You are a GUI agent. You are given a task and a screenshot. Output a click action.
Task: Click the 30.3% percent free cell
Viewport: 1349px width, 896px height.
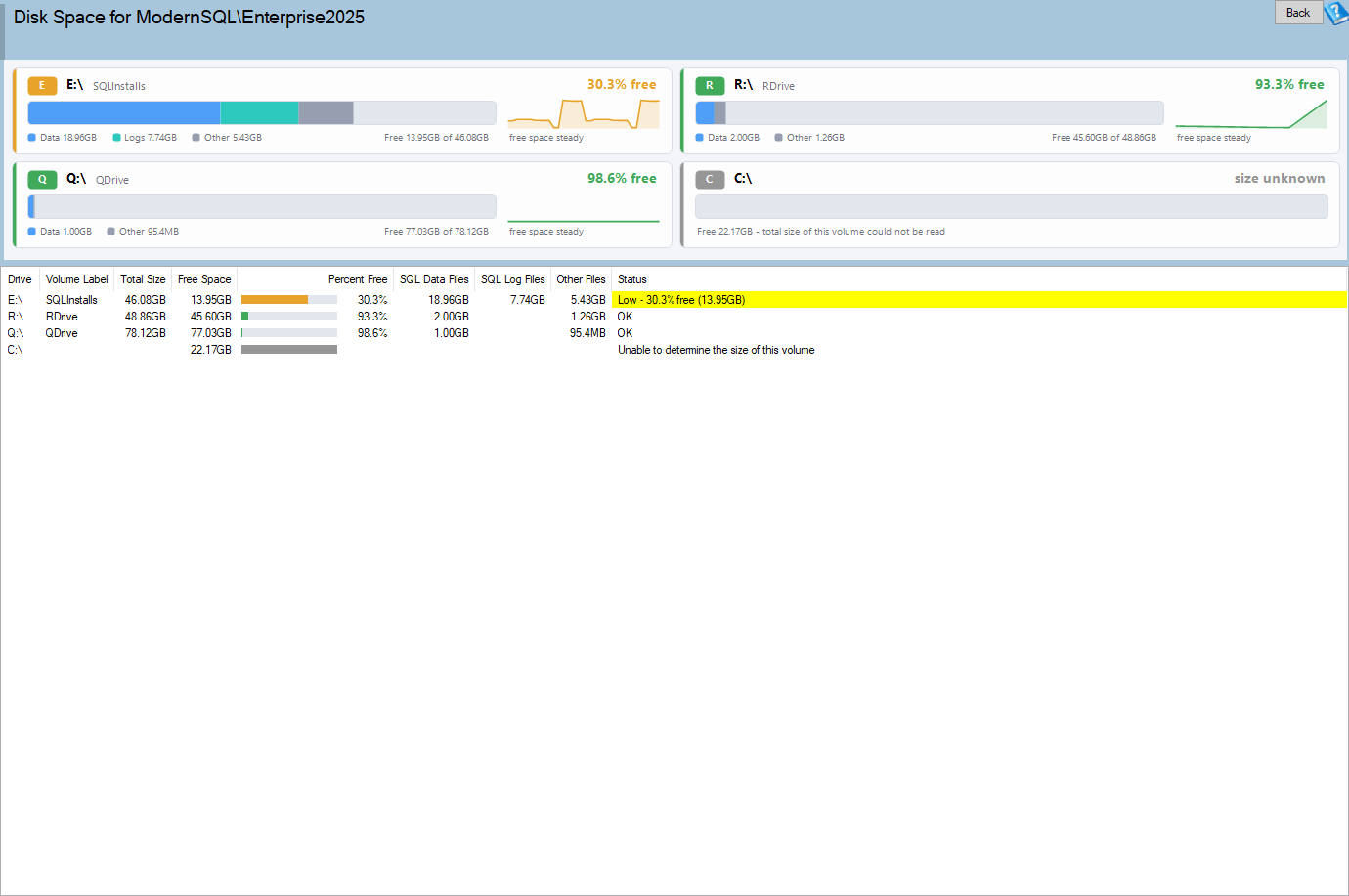372,300
